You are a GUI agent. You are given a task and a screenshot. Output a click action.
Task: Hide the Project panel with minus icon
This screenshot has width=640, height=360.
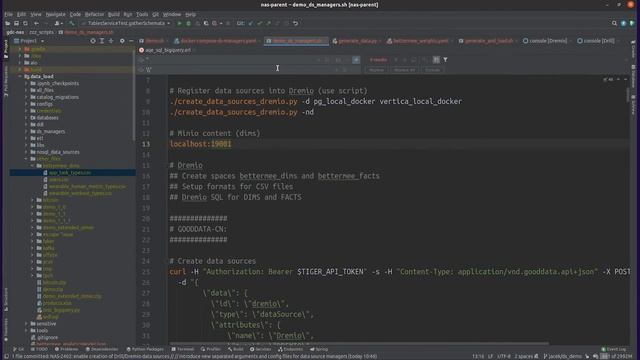pyautogui.click(x=131, y=41)
